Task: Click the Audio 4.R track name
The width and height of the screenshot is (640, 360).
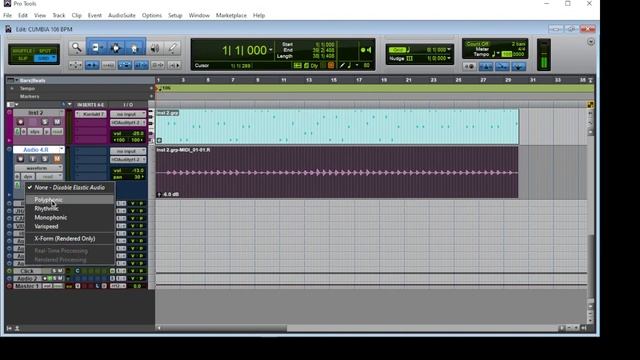Action: 36,150
